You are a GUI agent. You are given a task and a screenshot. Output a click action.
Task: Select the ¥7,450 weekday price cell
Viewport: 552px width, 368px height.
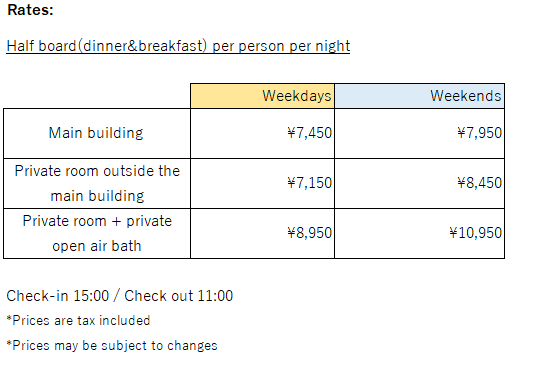click(x=262, y=133)
